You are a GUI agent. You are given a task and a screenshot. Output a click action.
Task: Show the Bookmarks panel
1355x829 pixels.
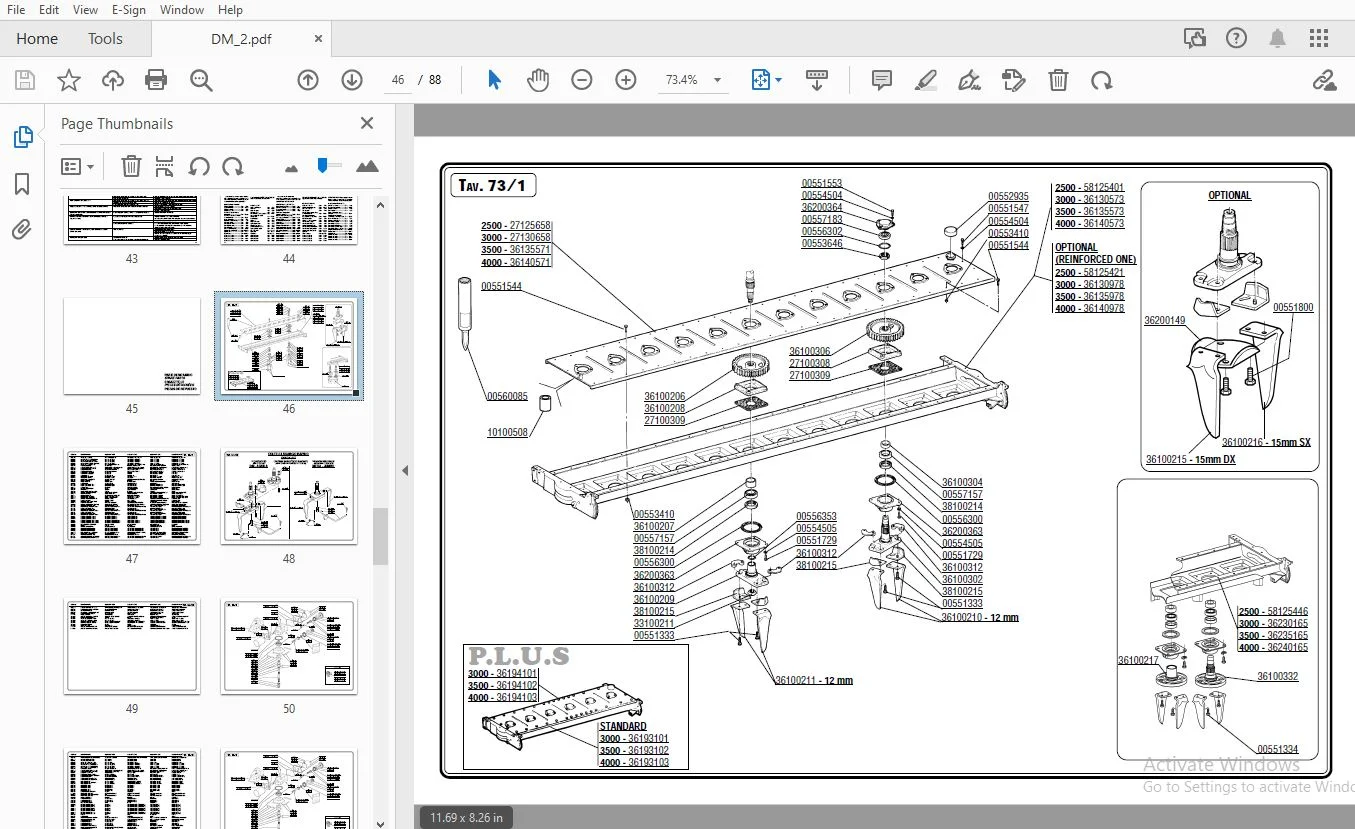(x=22, y=184)
